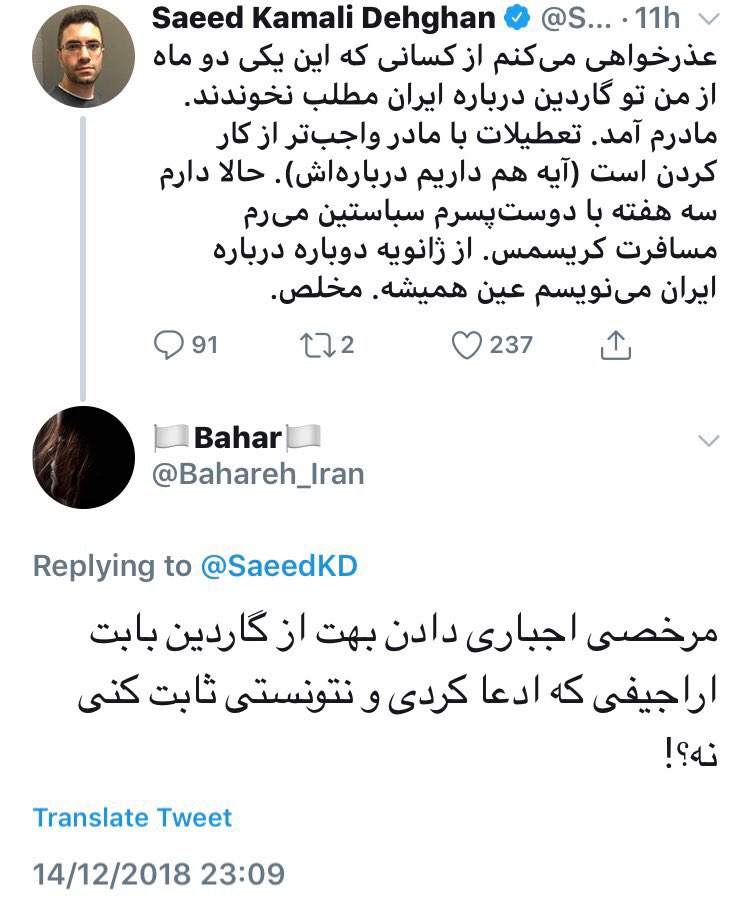Expand the chevron menu on Bahar's reply

tap(709, 441)
